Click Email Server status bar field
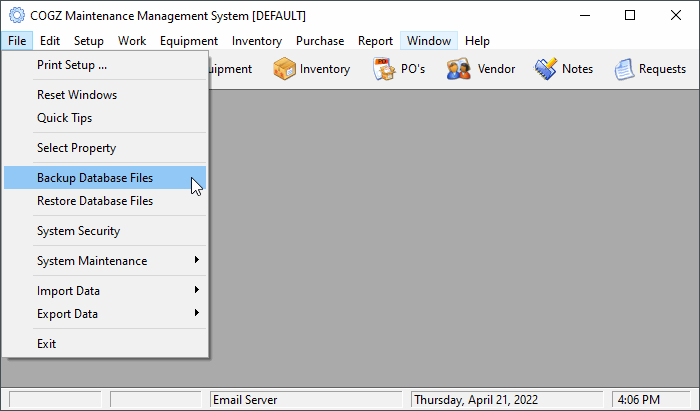Viewport: 700px width, 411px height. tap(306, 400)
